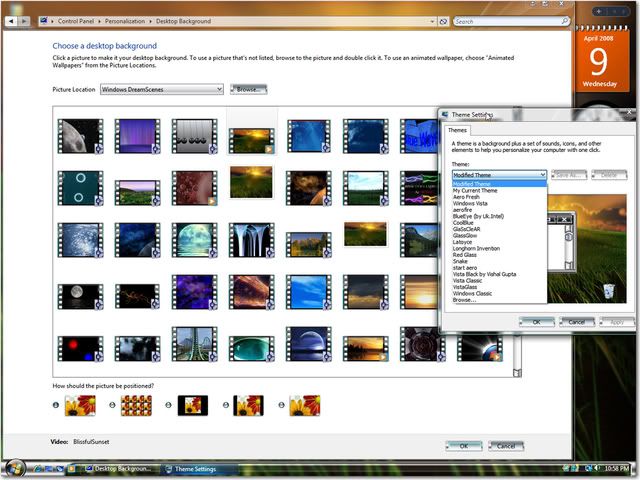Select the blue underwater light rays thumbnail

[x=309, y=136]
